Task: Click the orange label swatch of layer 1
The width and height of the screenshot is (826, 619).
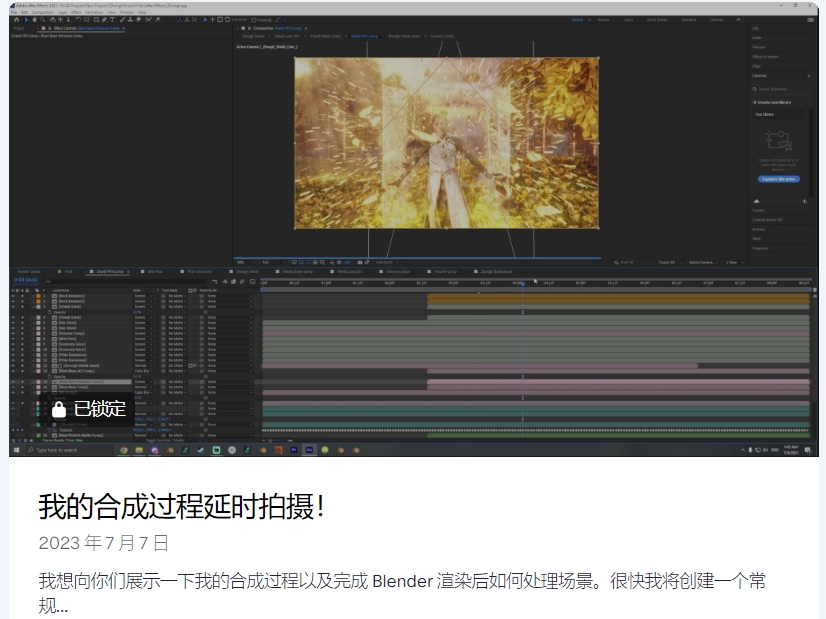Action: [x=38, y=296]
